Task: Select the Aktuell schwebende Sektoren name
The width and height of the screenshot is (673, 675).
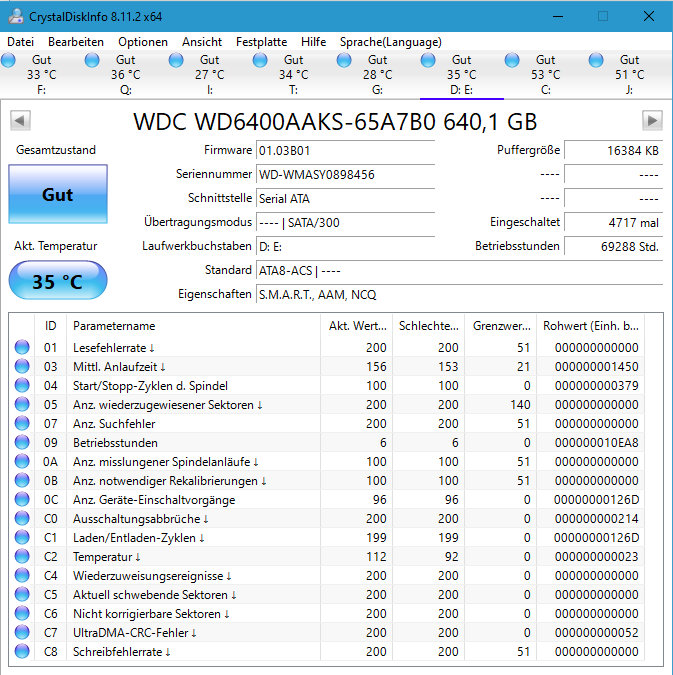Action: pyautogui.click(x=155, y=594)
